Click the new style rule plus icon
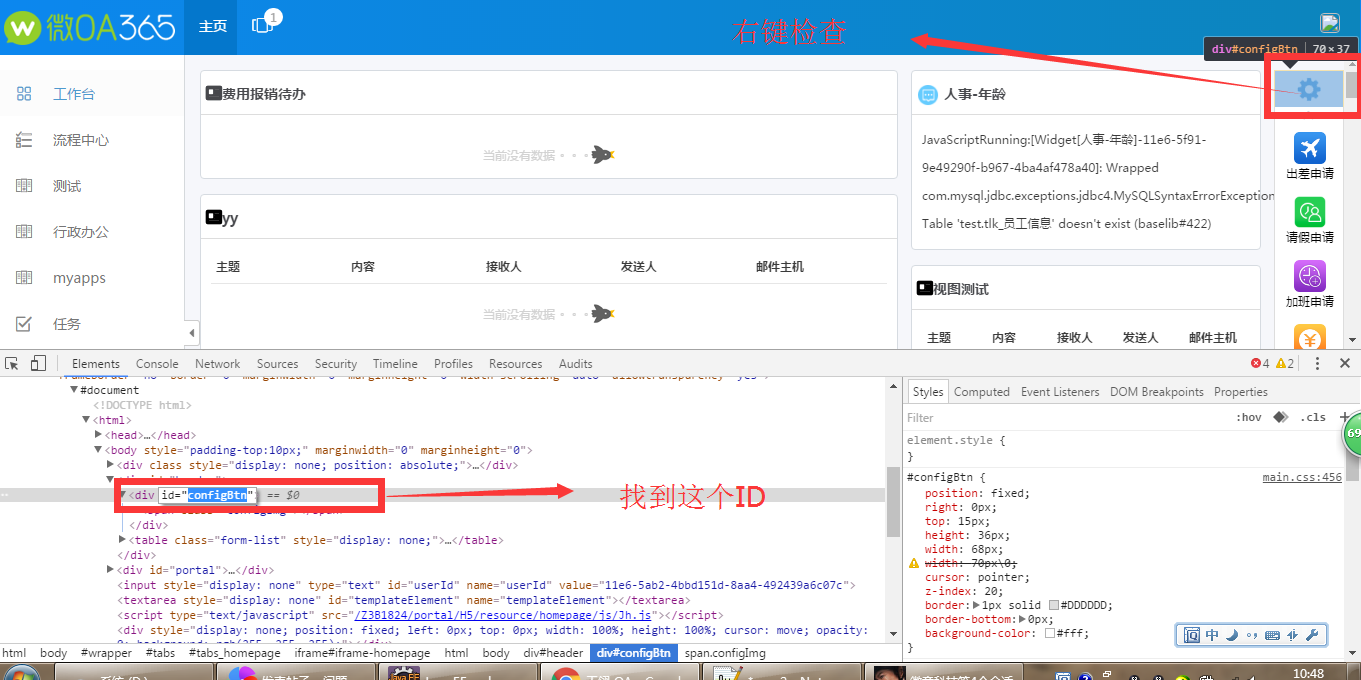The width and height of the screenshot is (1361, 680). (1344, 417)
